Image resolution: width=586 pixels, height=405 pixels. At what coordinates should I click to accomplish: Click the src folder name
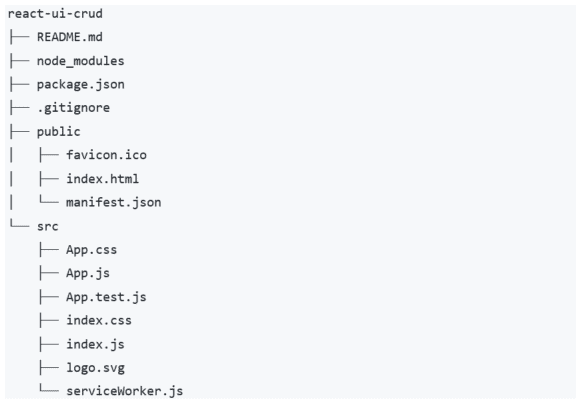(x=47, y=226)
